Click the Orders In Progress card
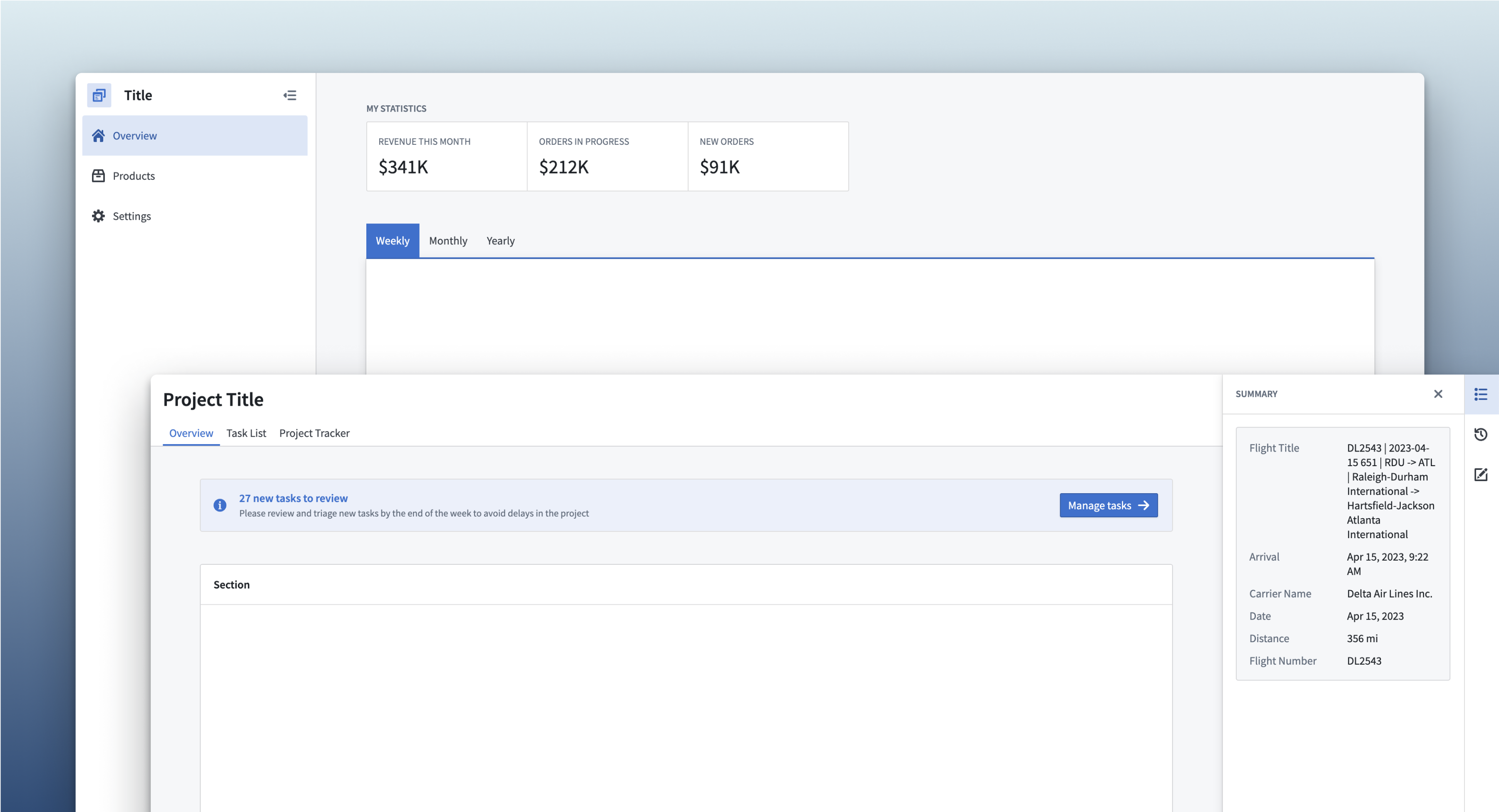 point(607,156)
